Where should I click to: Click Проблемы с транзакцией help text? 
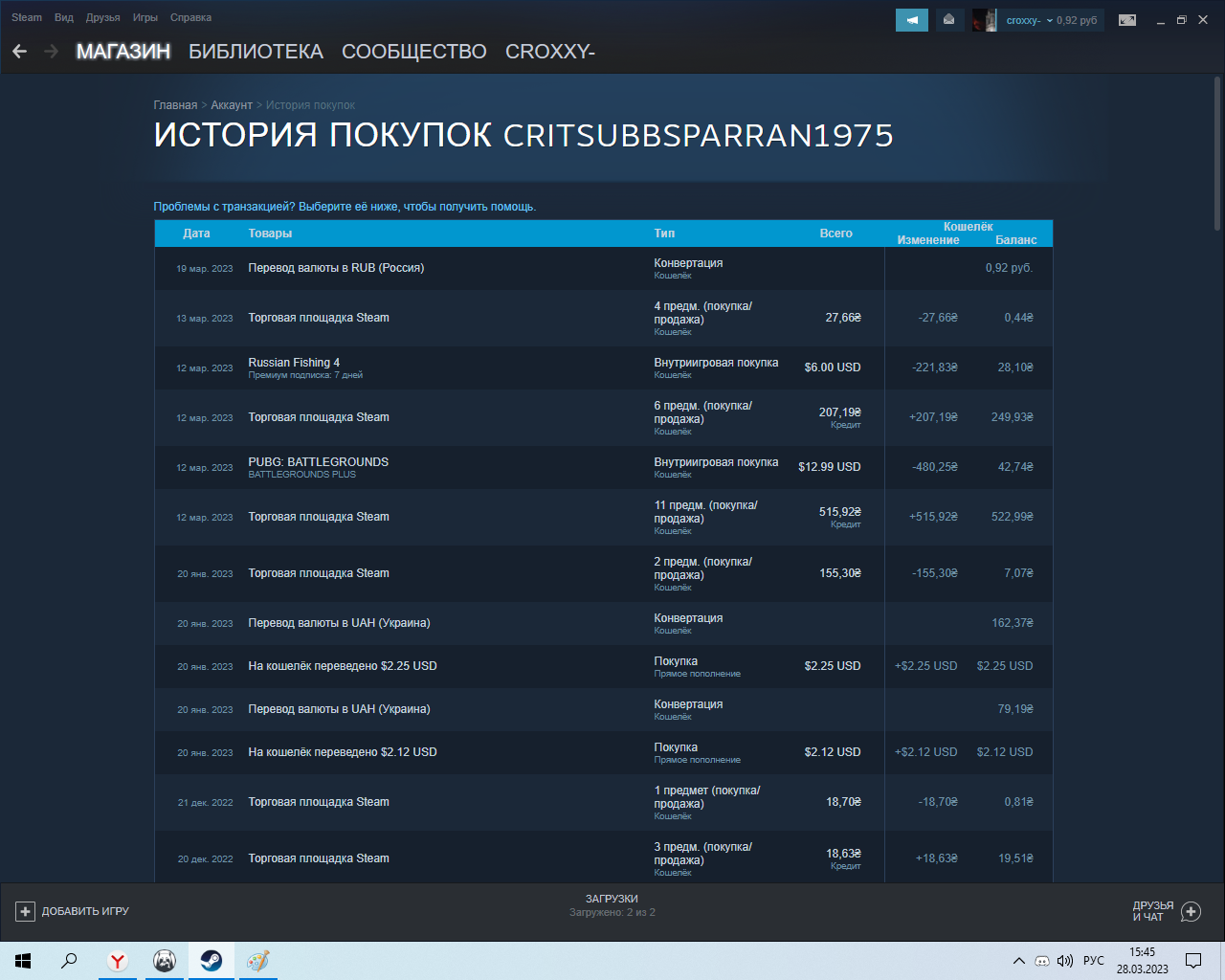pyautogui.click(x=345, y=207)
